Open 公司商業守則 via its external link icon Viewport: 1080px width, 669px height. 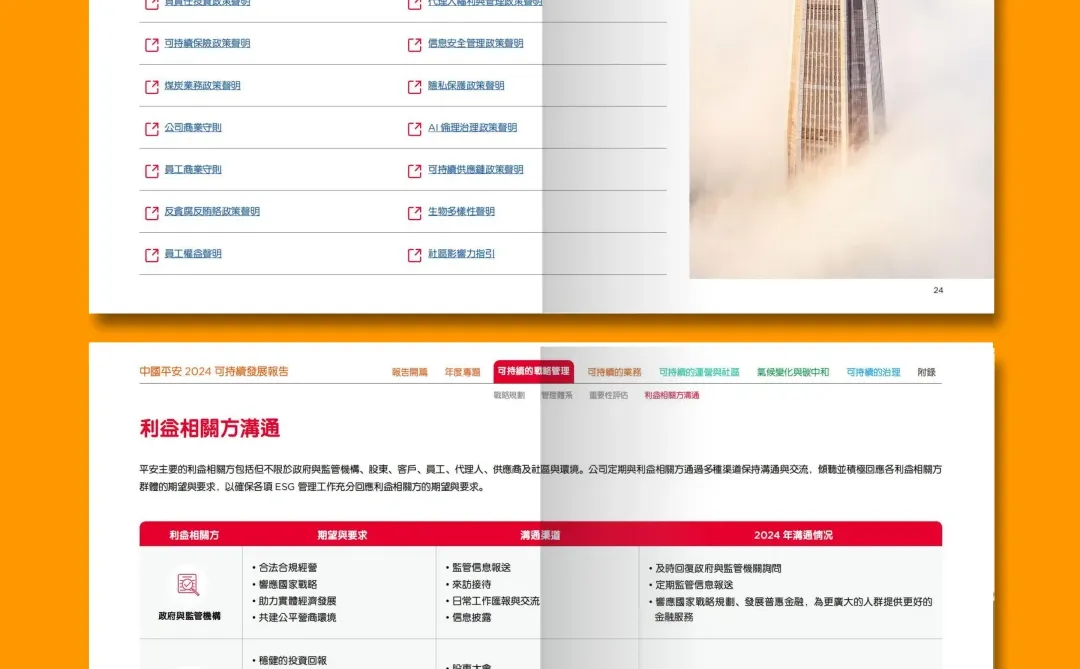(150, 128)
